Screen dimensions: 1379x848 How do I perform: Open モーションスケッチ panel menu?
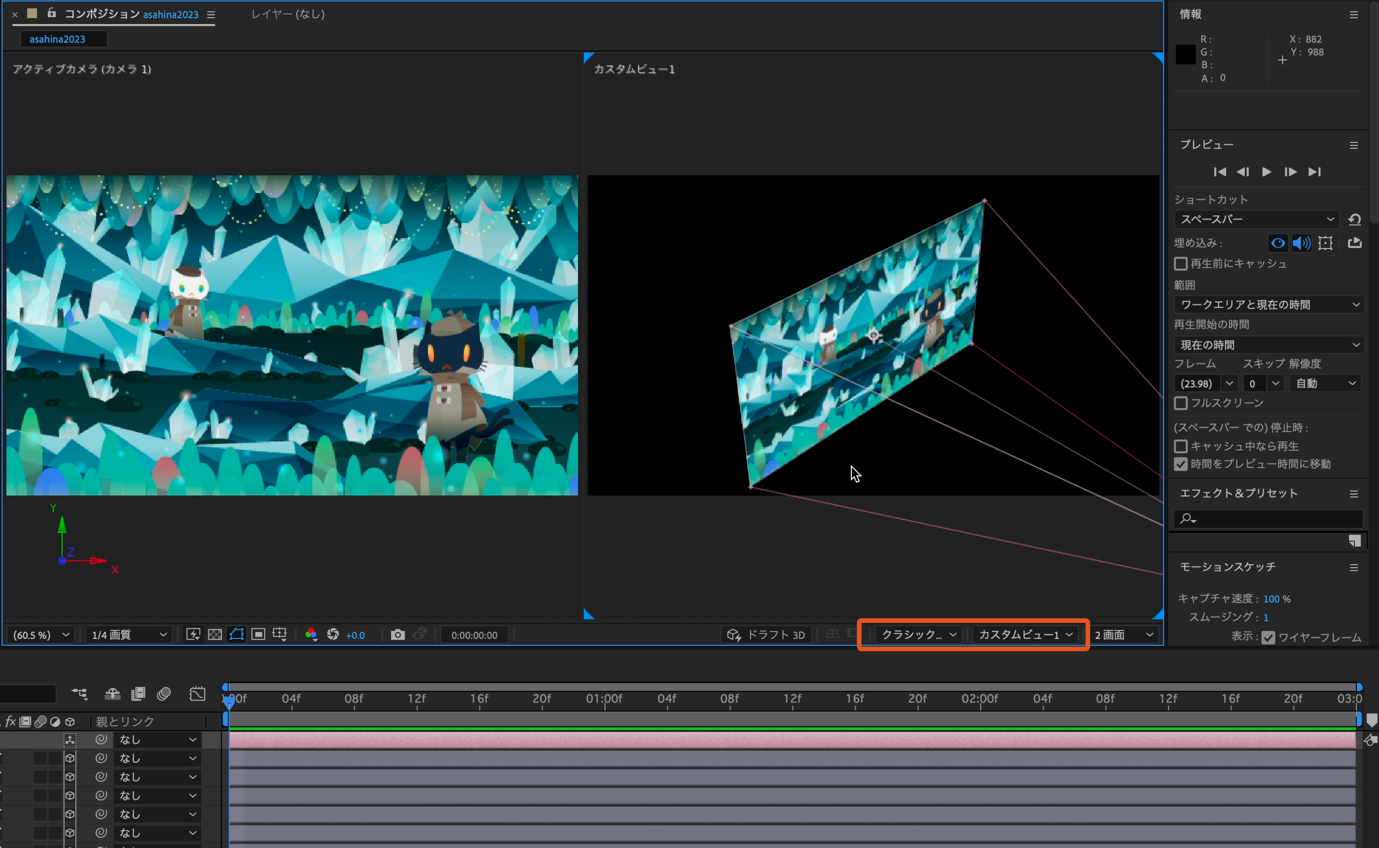pos(1354,568)
